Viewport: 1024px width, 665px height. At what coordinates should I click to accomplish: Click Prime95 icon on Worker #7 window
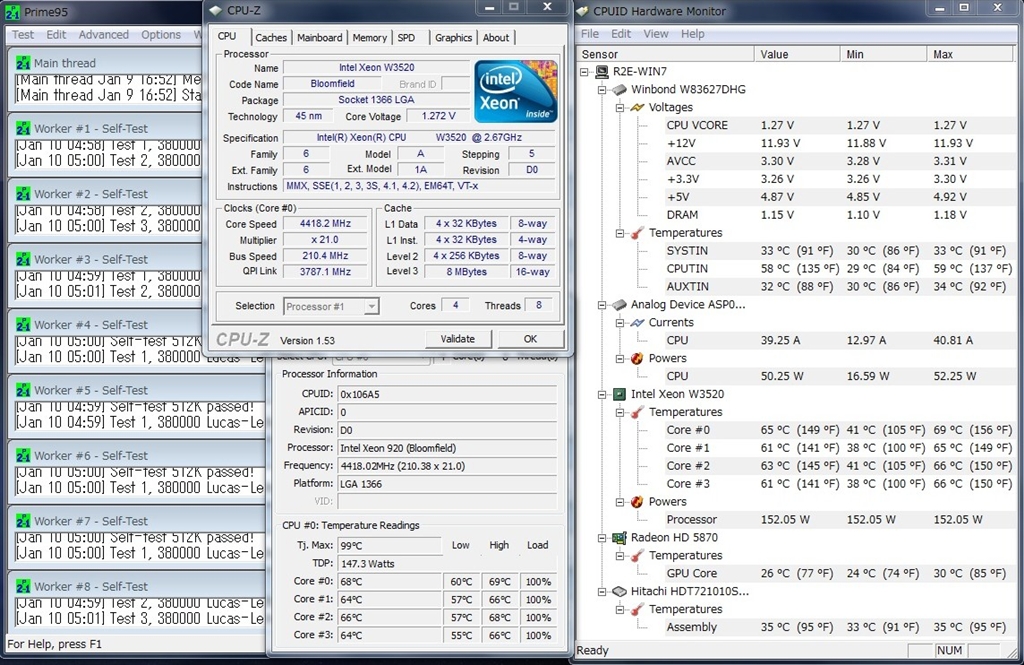23,521
